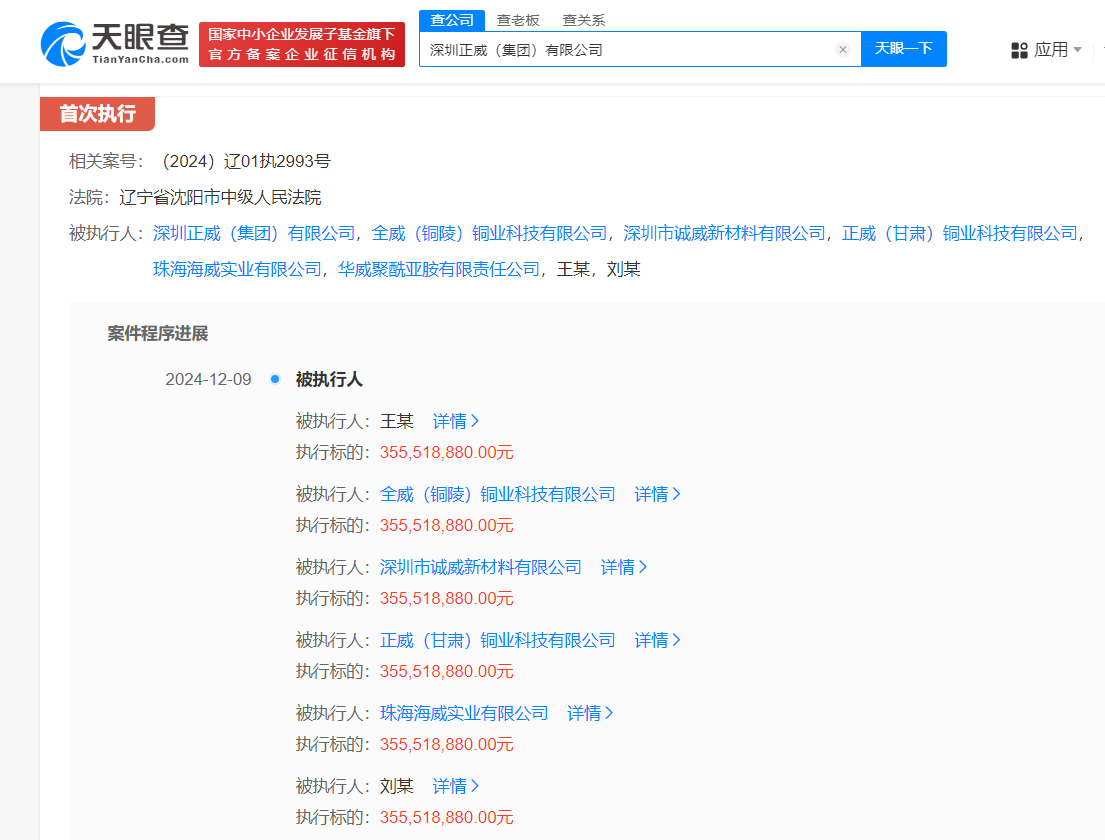1105x840 pixels.
Task: Open 详情 for 正威（甘肃）铜业科技有限公司
Action: (657, 640)
